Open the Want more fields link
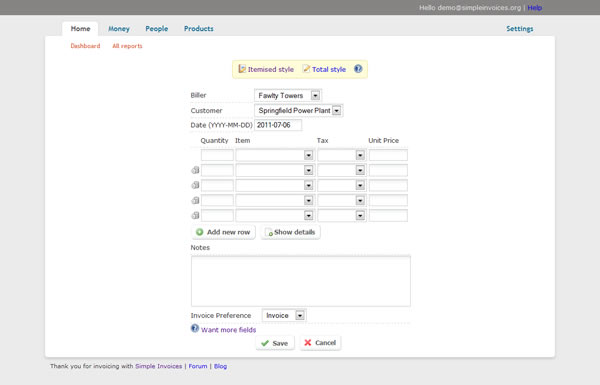This screenshot has height=385, width=600. click(228, 330)
